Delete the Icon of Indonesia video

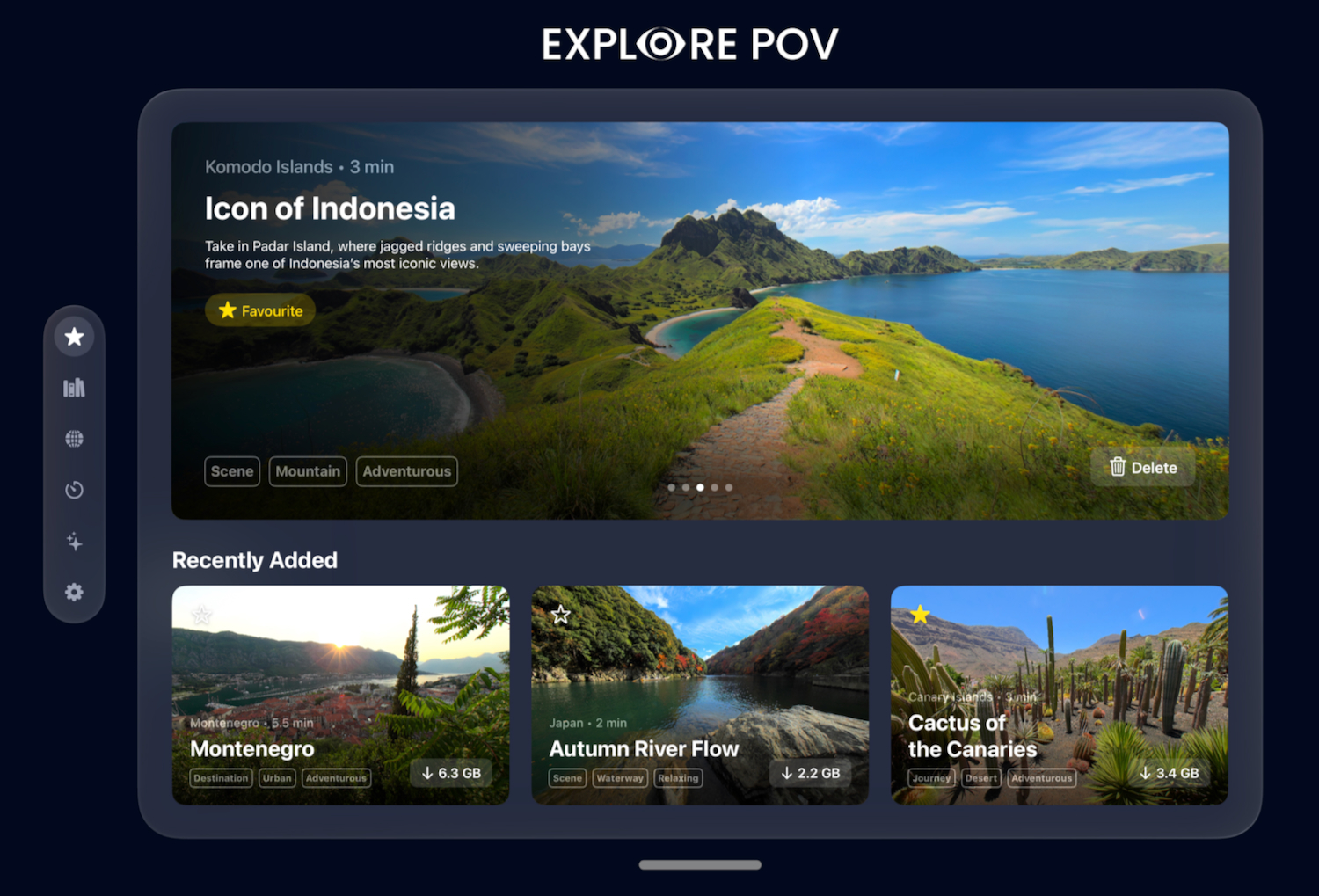(x=1143, y=468)
